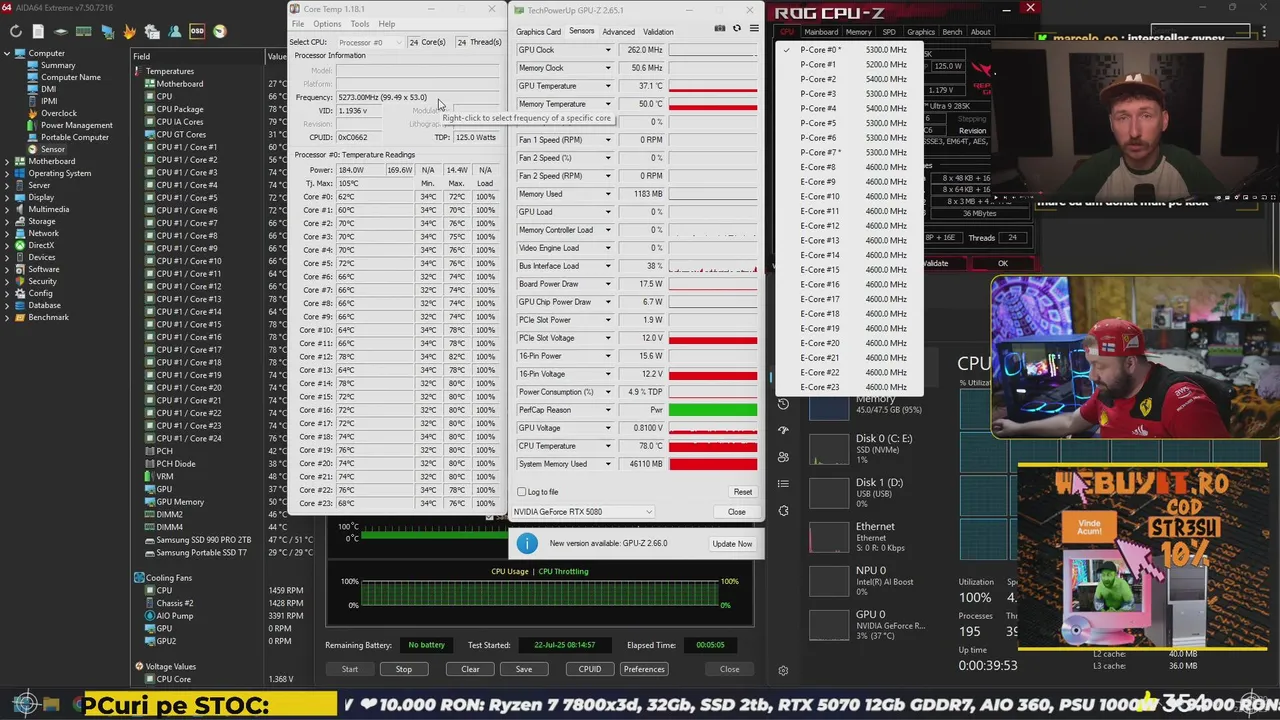Click the Clear button in stability test

[x=470, y=669]
